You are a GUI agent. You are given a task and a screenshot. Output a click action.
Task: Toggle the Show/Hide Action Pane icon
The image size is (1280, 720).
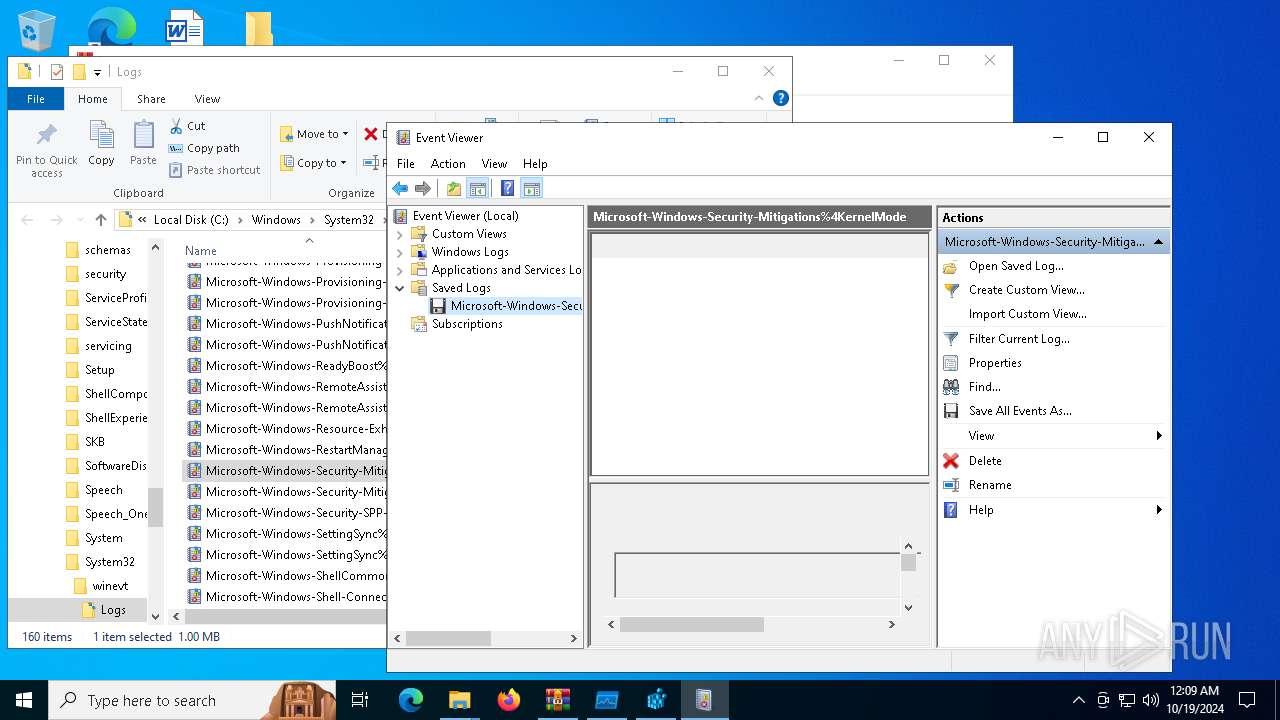click(531, 188)
